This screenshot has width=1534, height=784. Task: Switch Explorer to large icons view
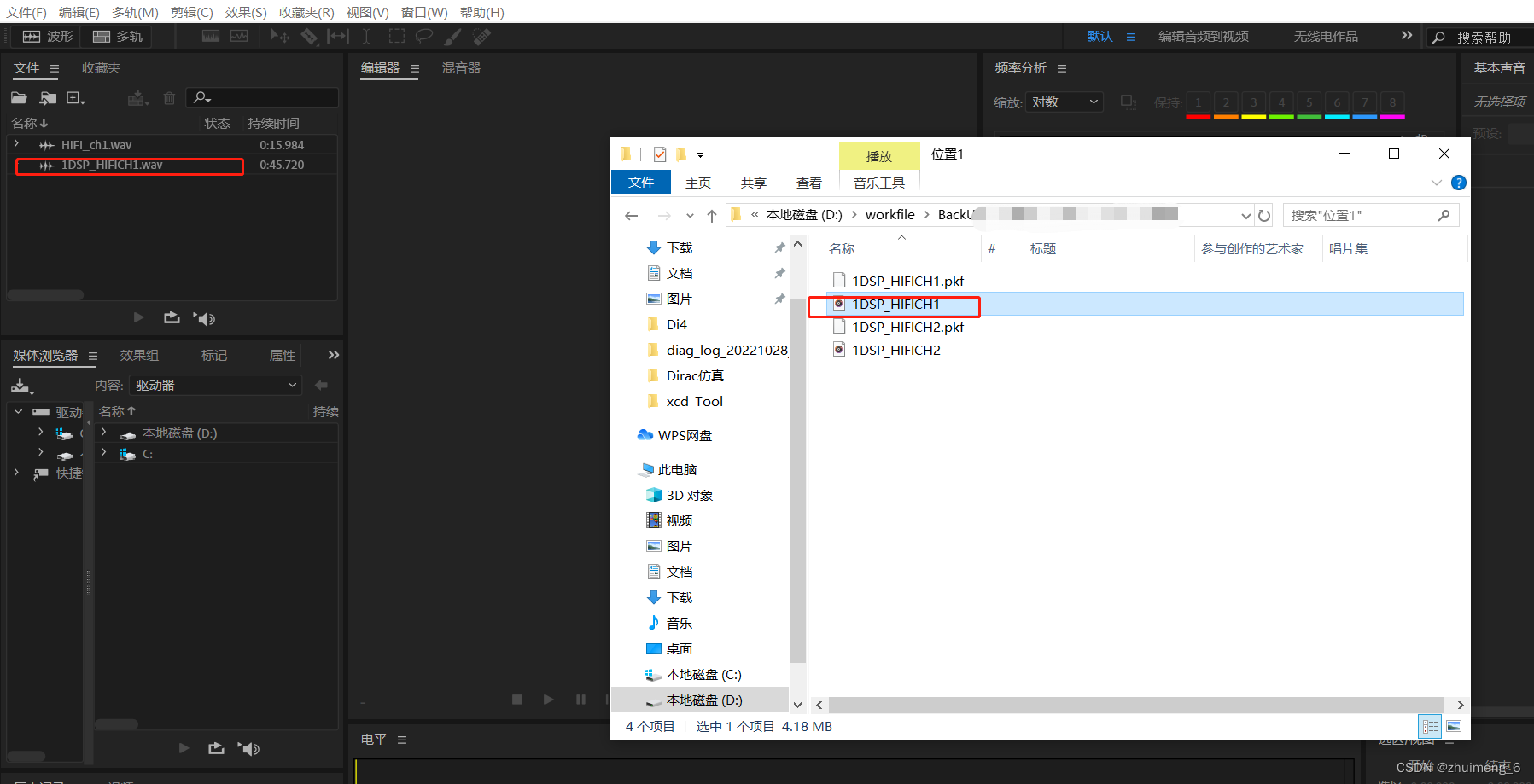pos(1454,726)
